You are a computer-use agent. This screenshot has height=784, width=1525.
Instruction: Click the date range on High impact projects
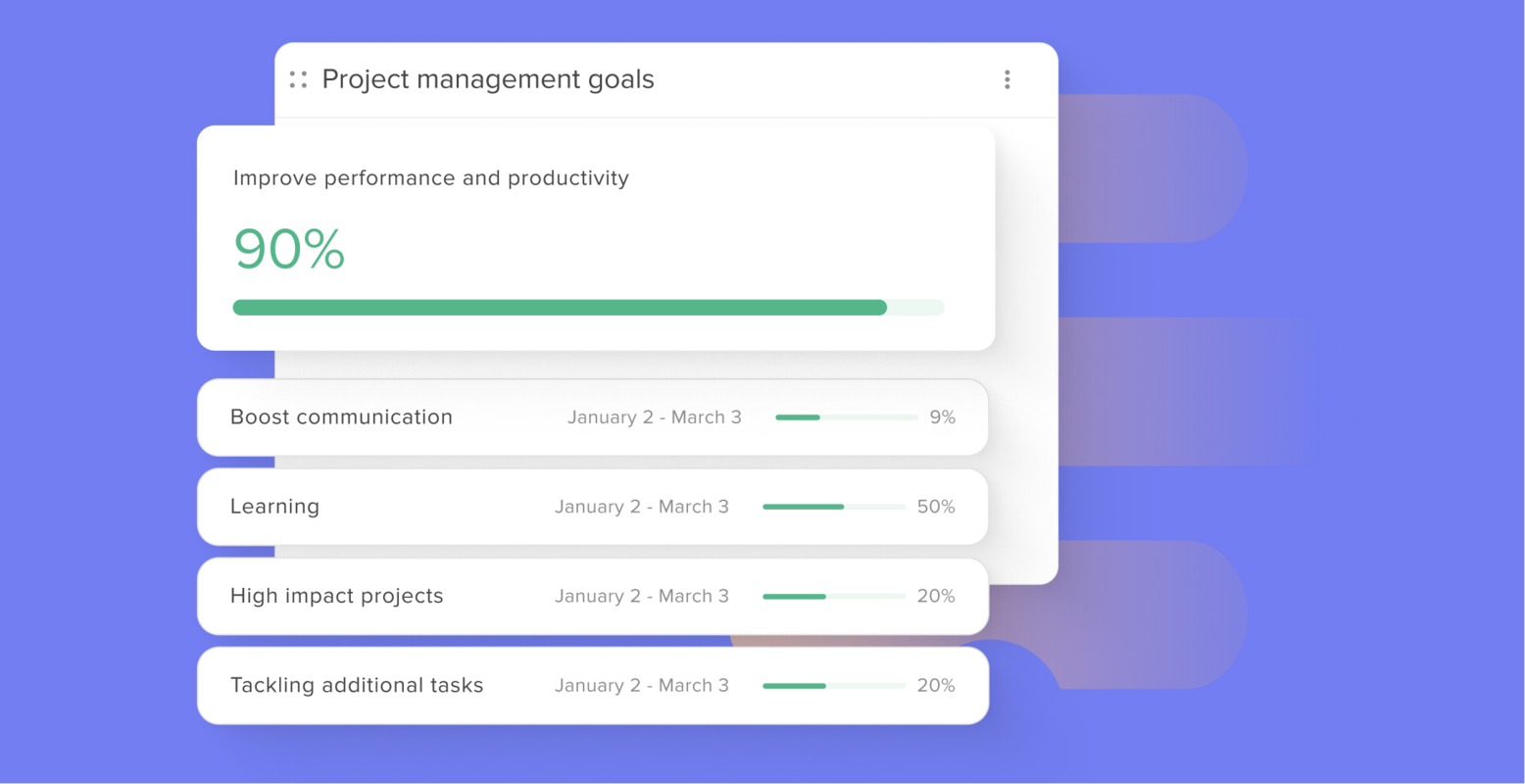point(642,596)
